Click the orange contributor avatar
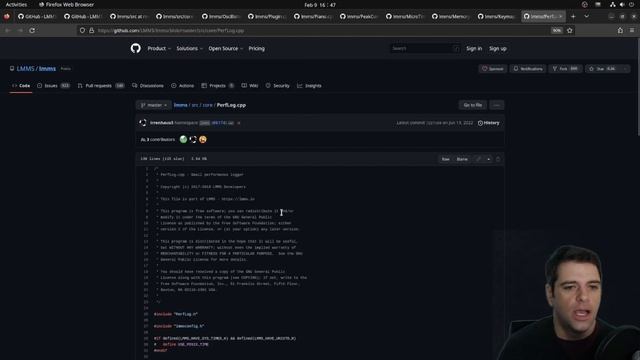640x360 pixels. [203, 139]
